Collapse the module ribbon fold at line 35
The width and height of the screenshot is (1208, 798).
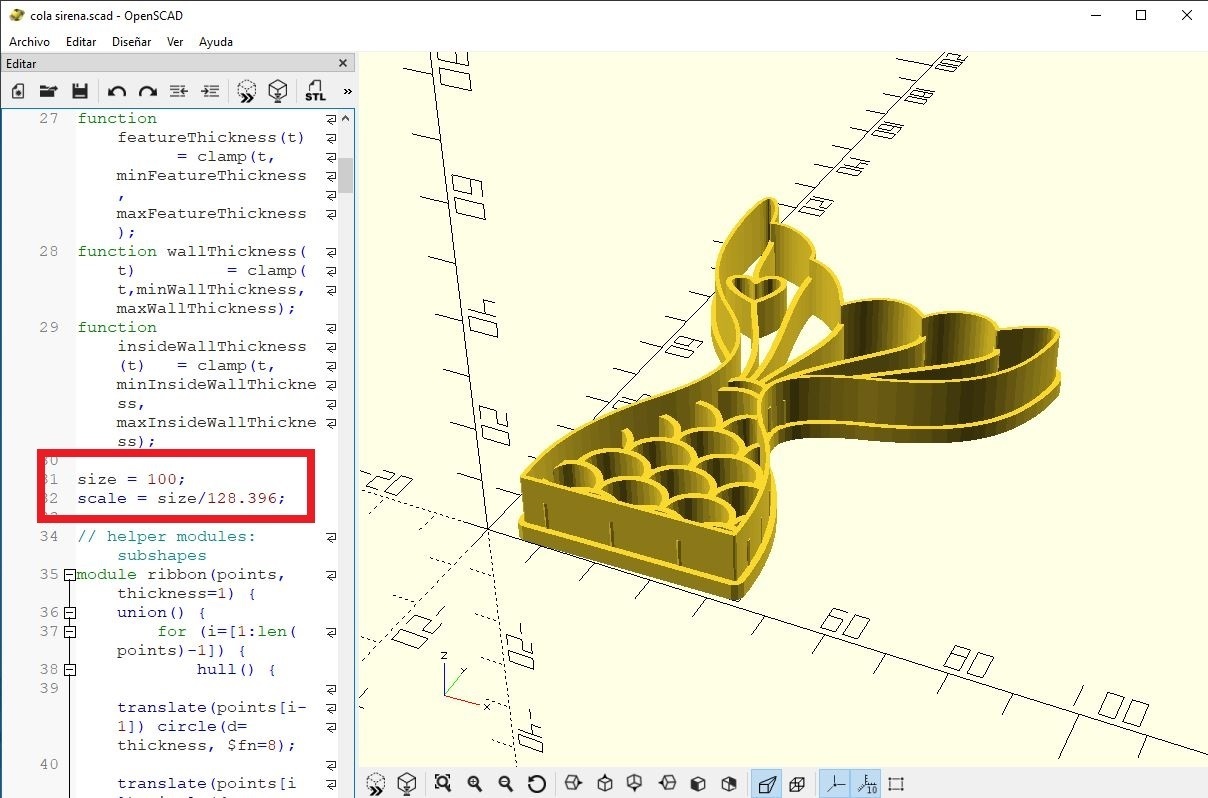69,575
